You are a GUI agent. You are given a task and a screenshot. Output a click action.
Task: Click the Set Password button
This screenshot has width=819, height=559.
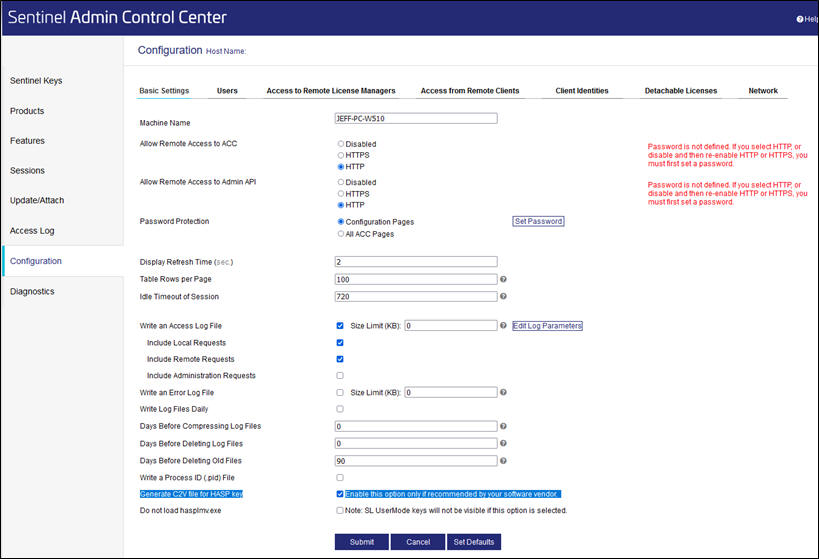coord(538,222)
